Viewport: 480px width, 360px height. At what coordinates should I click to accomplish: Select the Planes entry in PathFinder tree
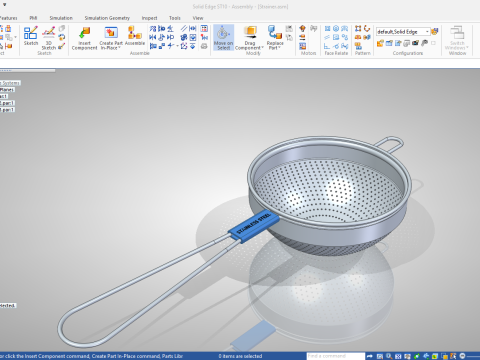7,90
